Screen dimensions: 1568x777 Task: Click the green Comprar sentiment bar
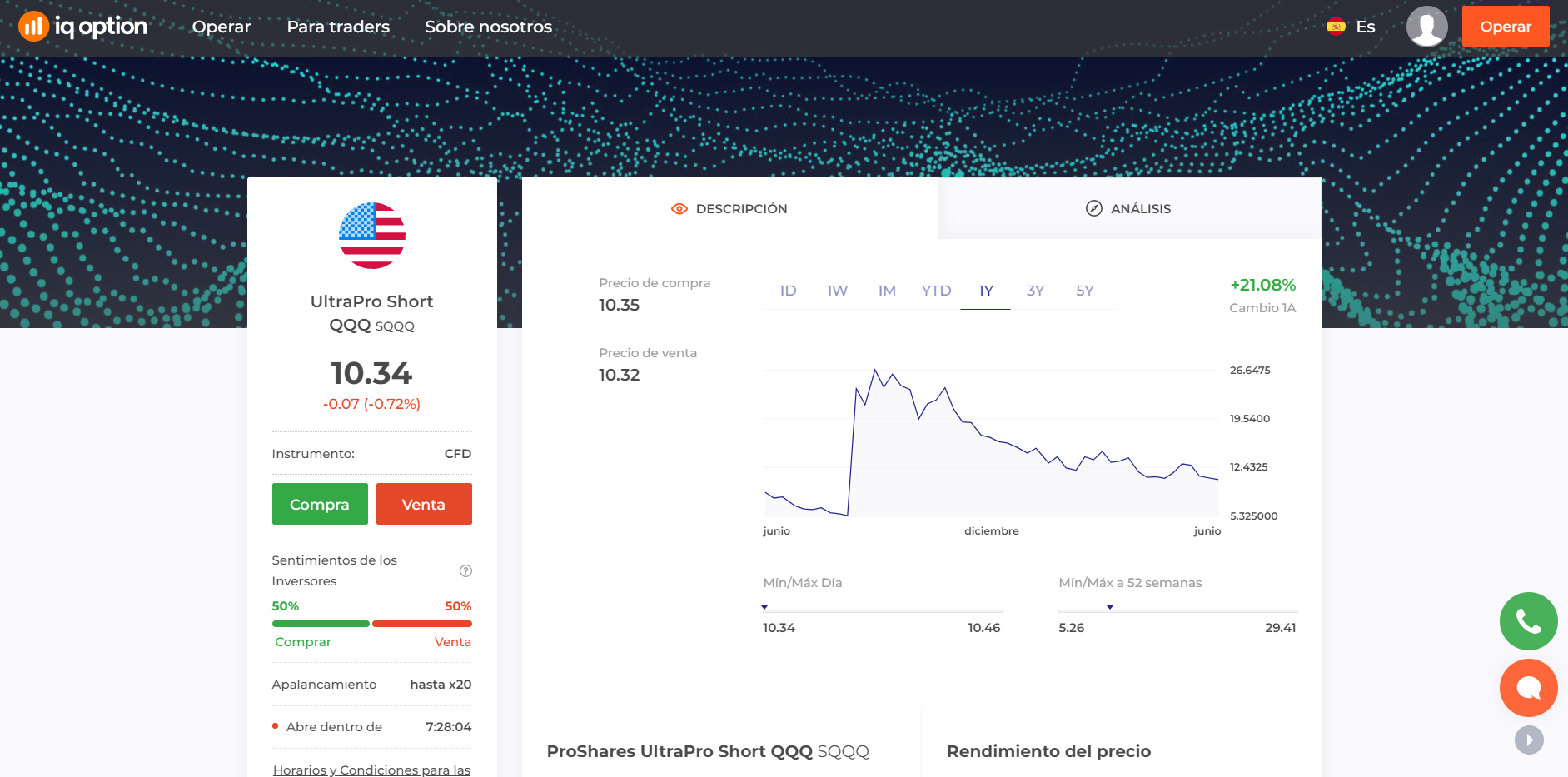coord(321,624)
